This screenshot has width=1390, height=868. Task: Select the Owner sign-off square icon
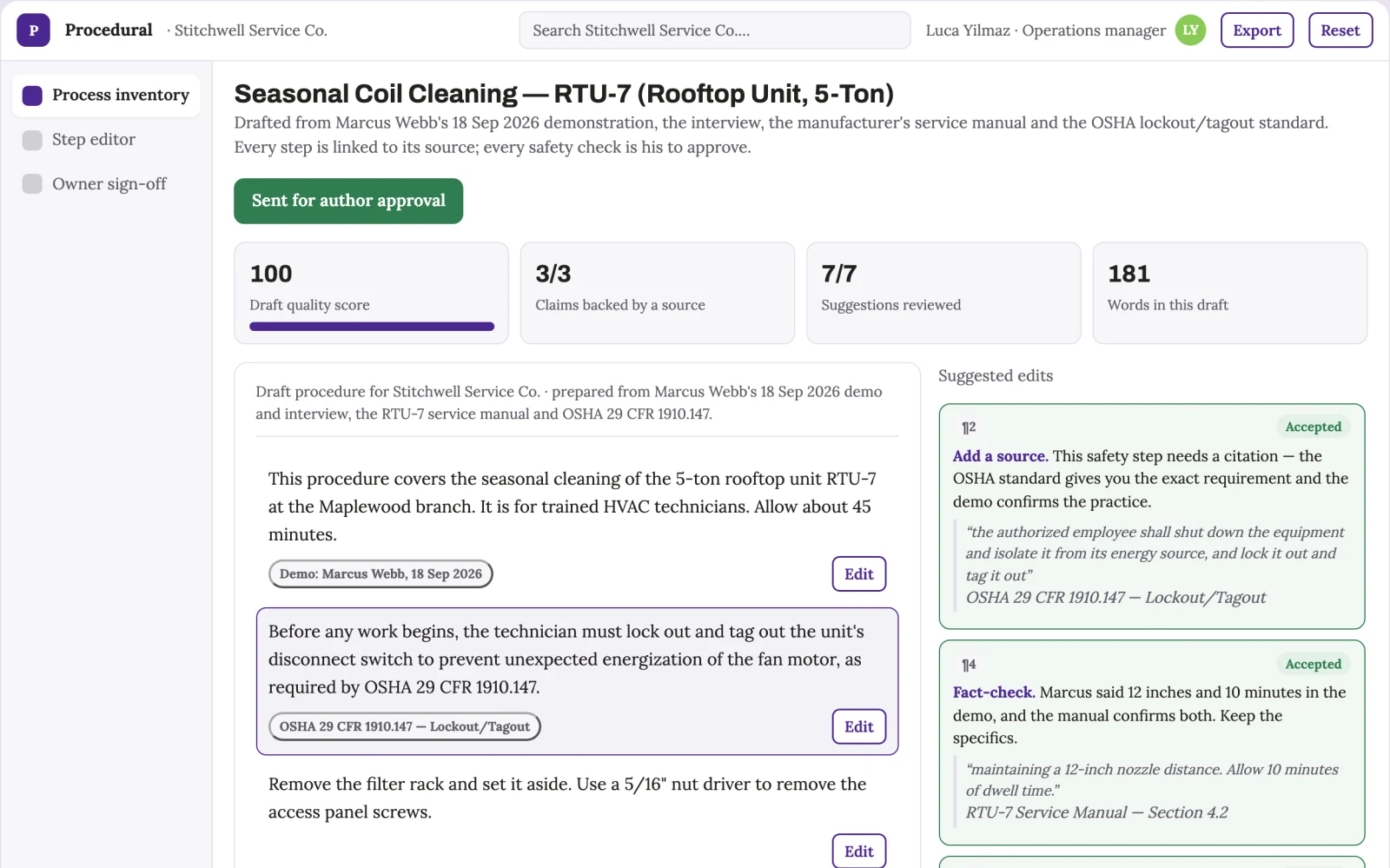pos(32,184)
